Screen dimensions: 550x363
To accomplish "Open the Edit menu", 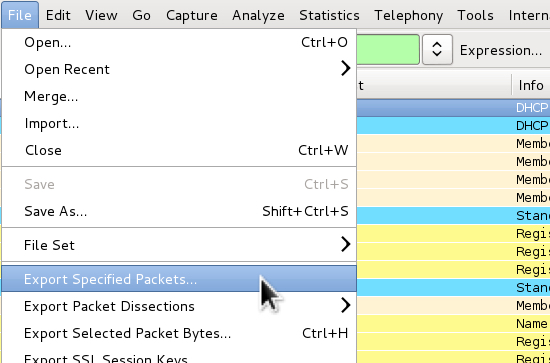I will 58,15.
